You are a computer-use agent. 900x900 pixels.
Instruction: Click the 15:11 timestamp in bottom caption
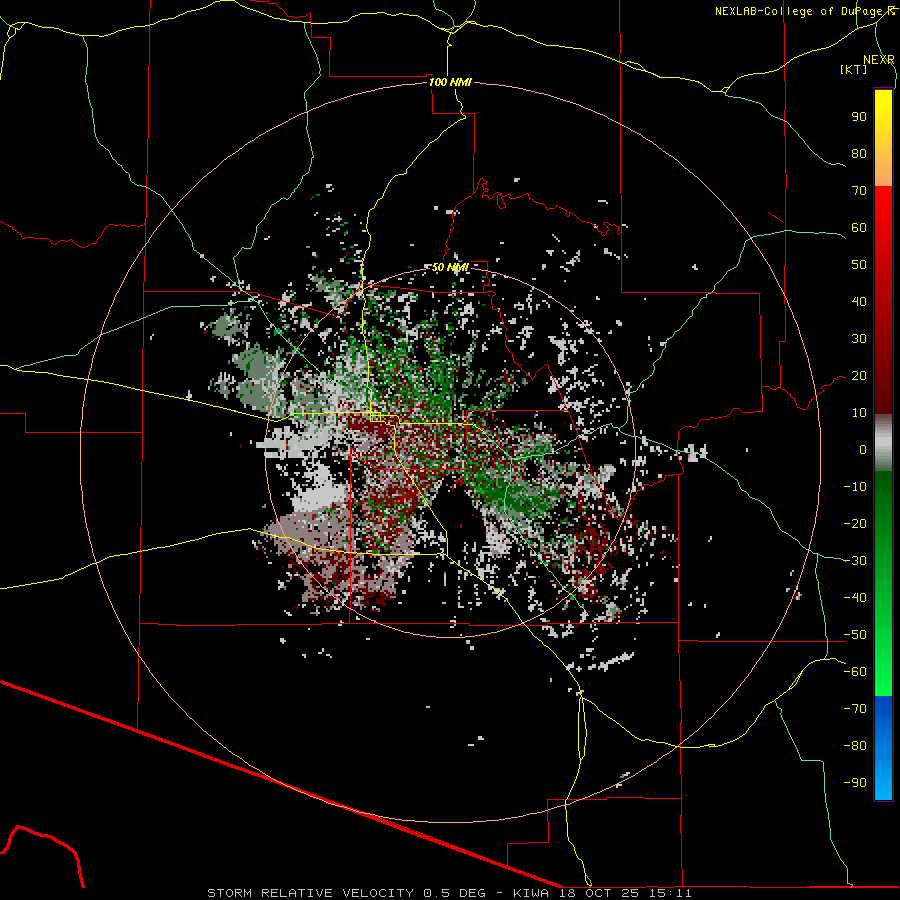[670, 893]
